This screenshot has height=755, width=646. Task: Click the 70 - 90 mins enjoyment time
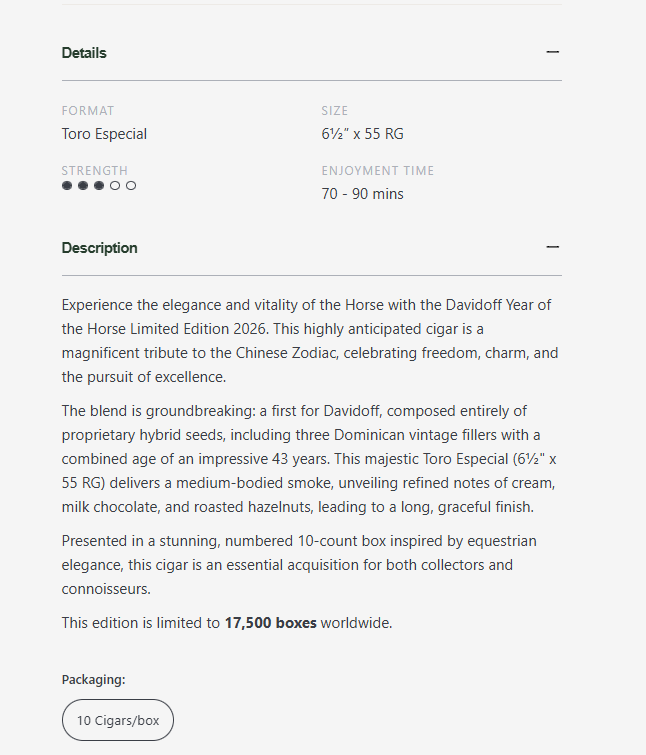(x=362, y=194)
